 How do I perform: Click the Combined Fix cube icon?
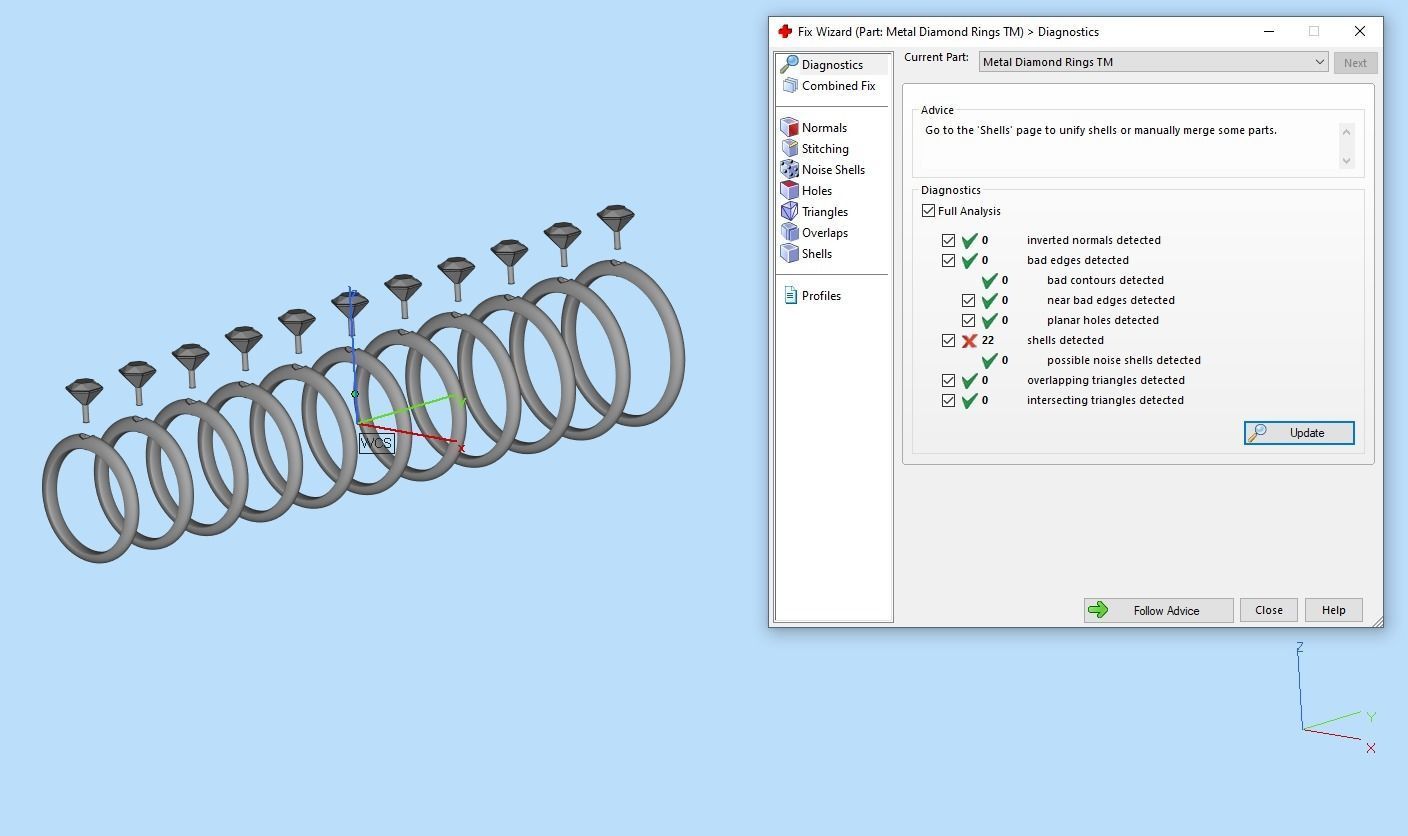pos(790,86)
